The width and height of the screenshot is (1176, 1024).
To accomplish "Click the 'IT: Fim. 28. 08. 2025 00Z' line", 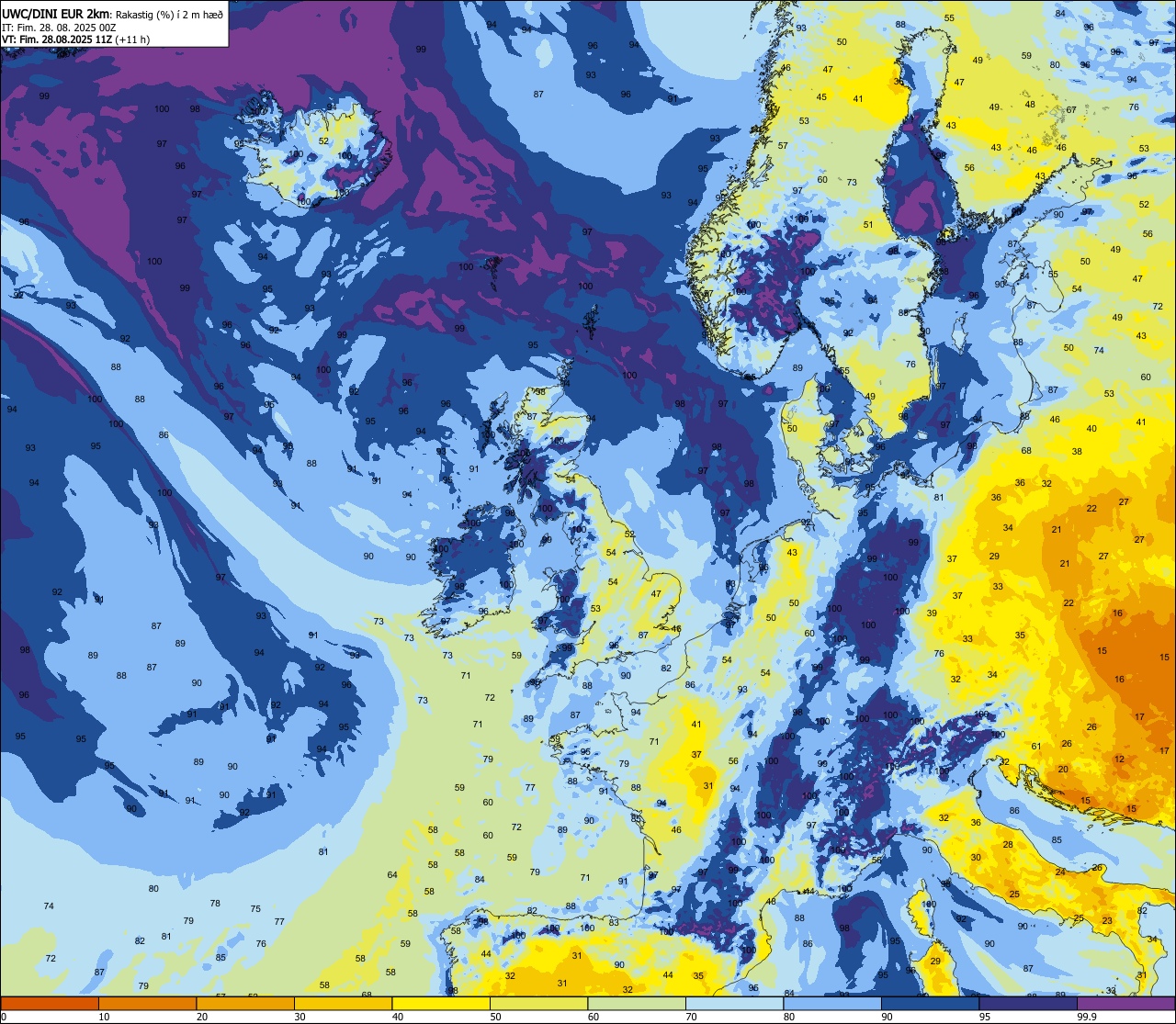I will pyautogui.click(x=59, y=28).
